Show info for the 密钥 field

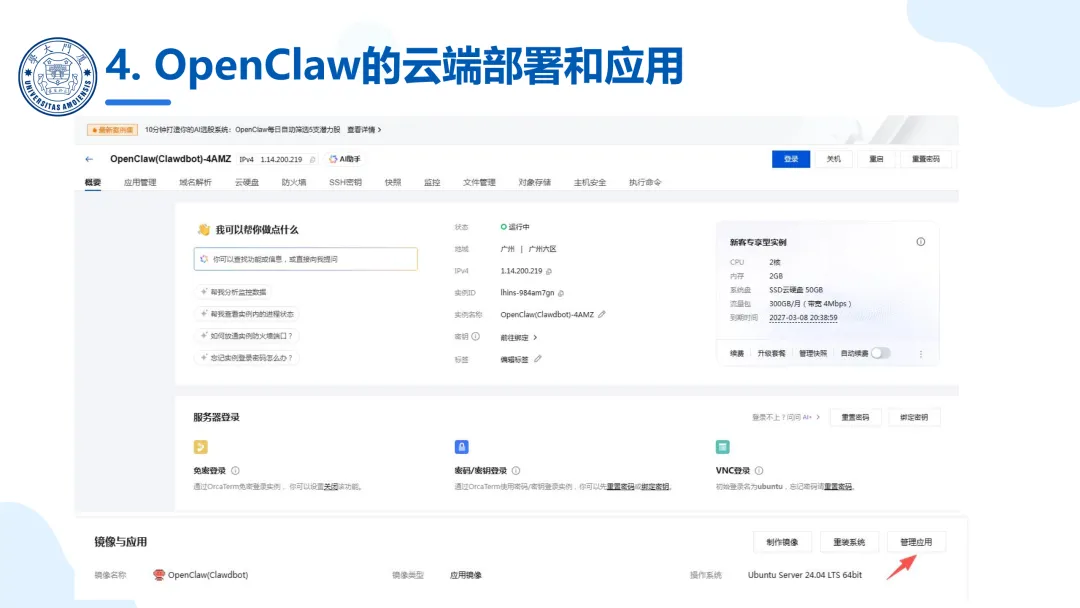pyautogui.click(x=475, y=337)
